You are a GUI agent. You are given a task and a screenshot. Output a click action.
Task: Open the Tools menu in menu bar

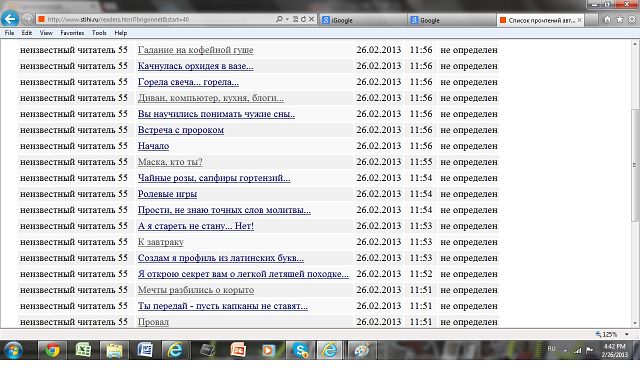point(99,33)
